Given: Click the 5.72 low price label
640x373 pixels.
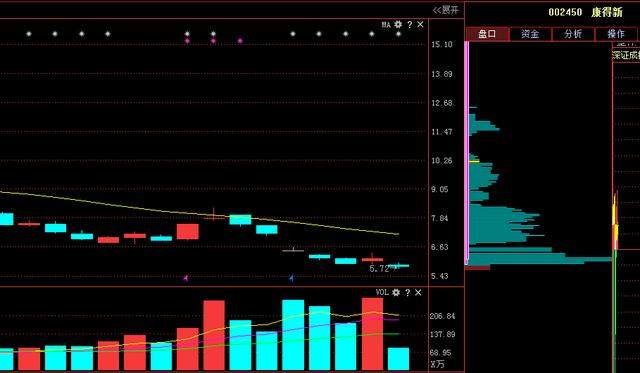Looking at the screenshot, I should tap(379, 269).
